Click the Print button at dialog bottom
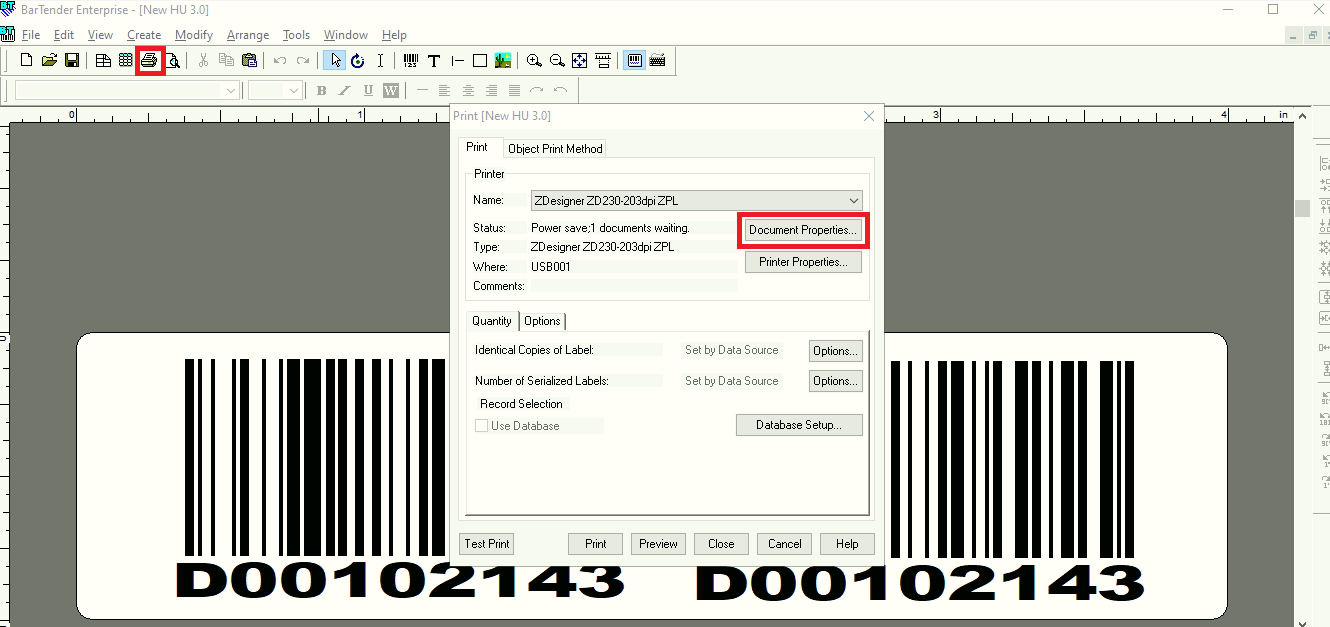 tap(596, 544)
